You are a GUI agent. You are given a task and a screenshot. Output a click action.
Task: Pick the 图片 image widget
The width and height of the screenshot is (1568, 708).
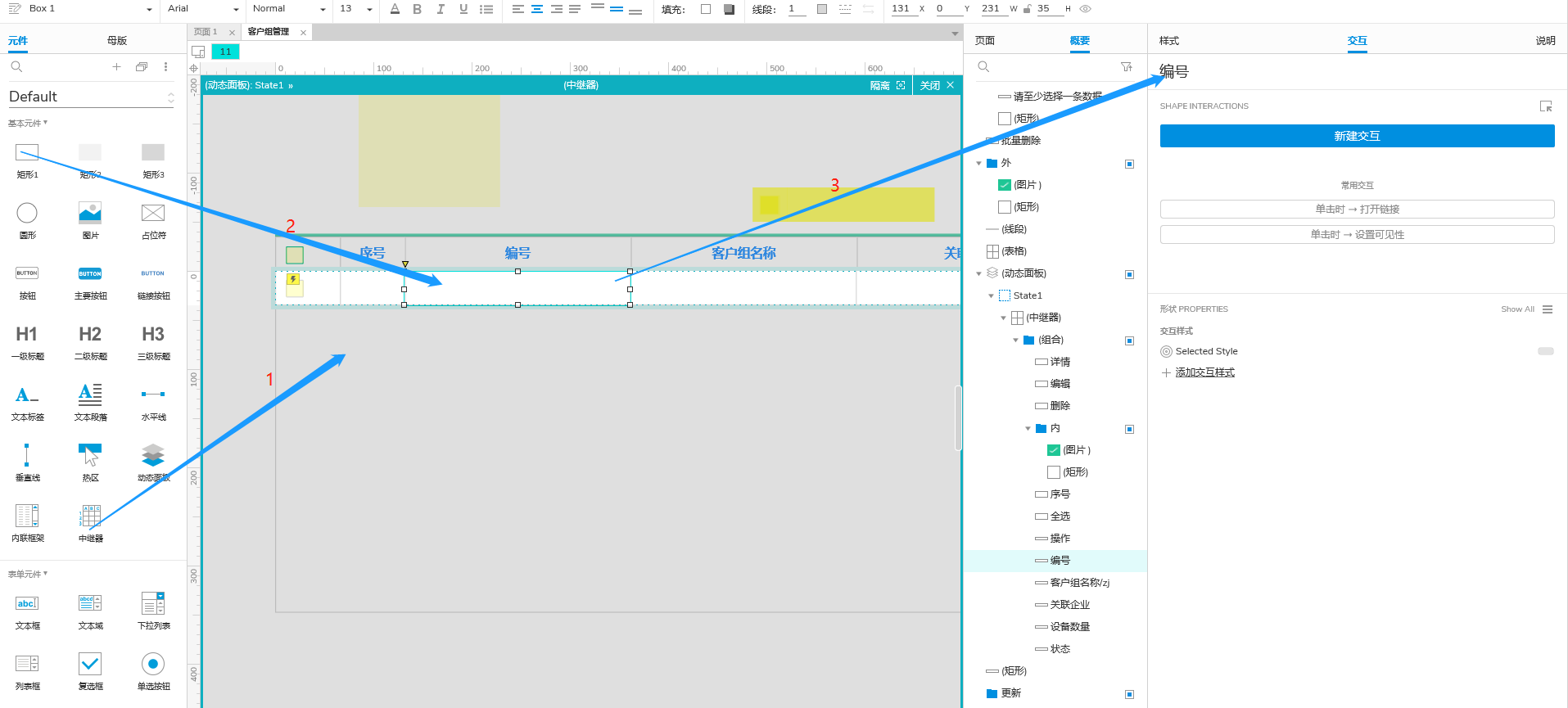[90, 221]
